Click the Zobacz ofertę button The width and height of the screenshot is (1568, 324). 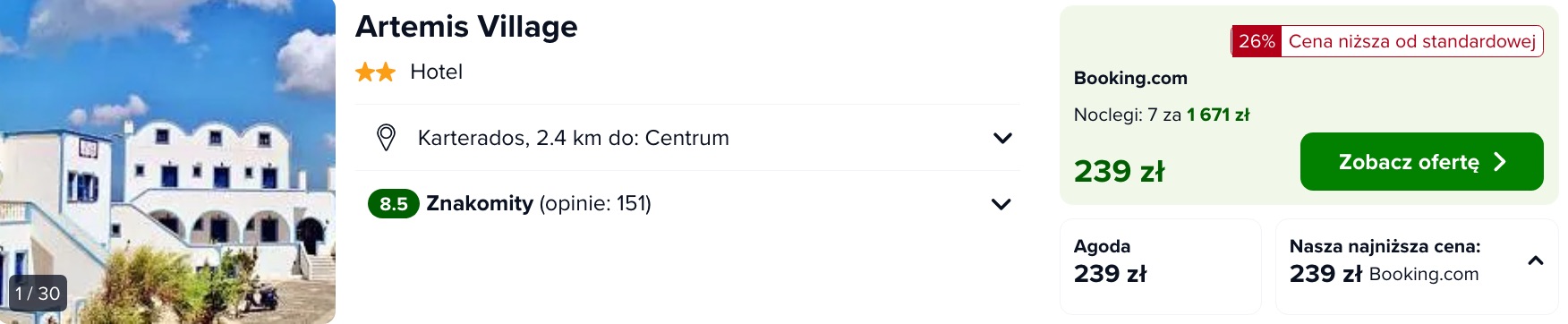pos(1421,162)
